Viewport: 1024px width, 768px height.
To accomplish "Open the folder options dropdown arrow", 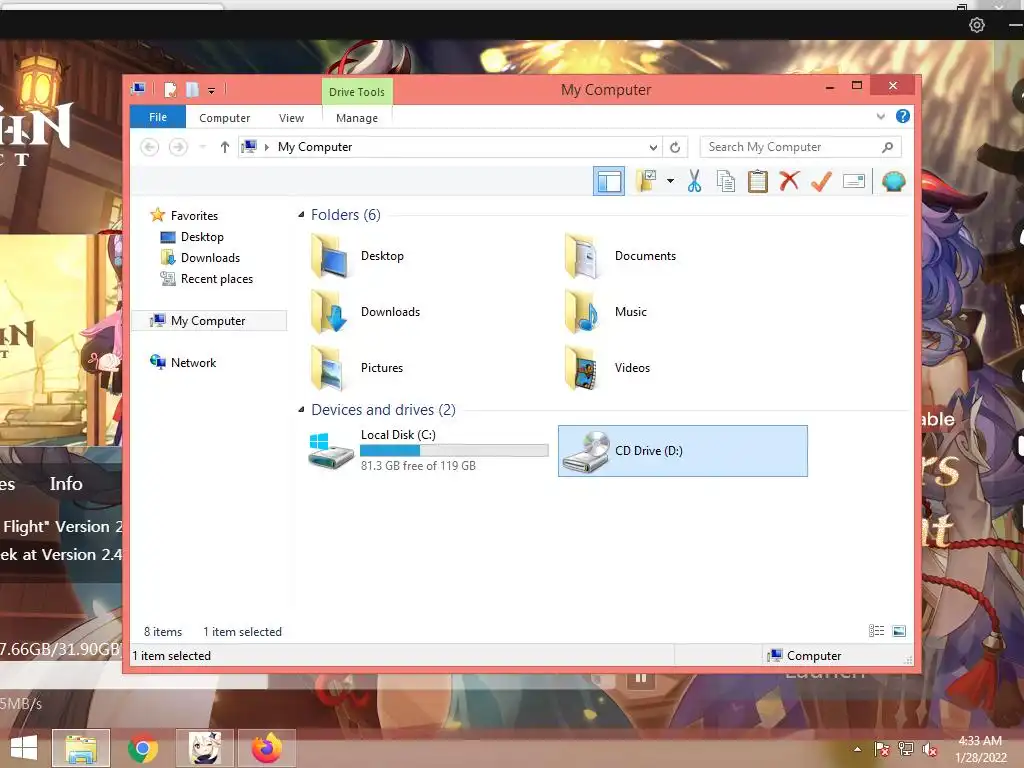I will point(670,181).
